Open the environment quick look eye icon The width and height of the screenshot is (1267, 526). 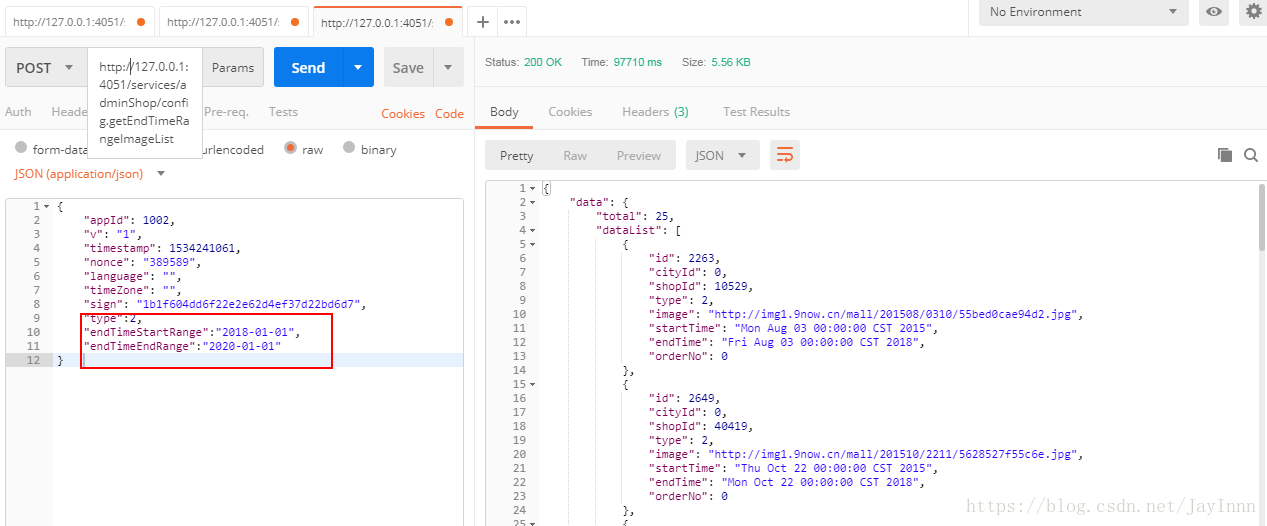point(1214,12)
